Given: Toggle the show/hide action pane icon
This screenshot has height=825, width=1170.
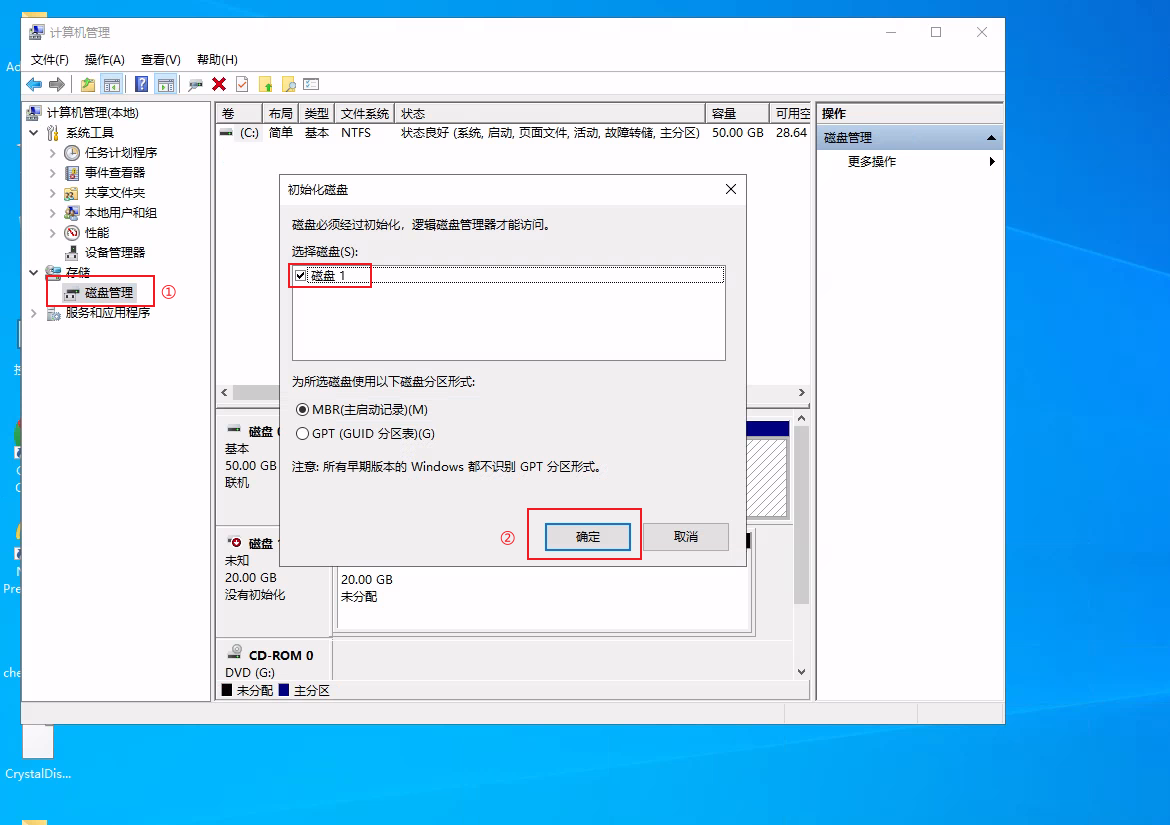Looking at the screenshot, I should [166, 84].
